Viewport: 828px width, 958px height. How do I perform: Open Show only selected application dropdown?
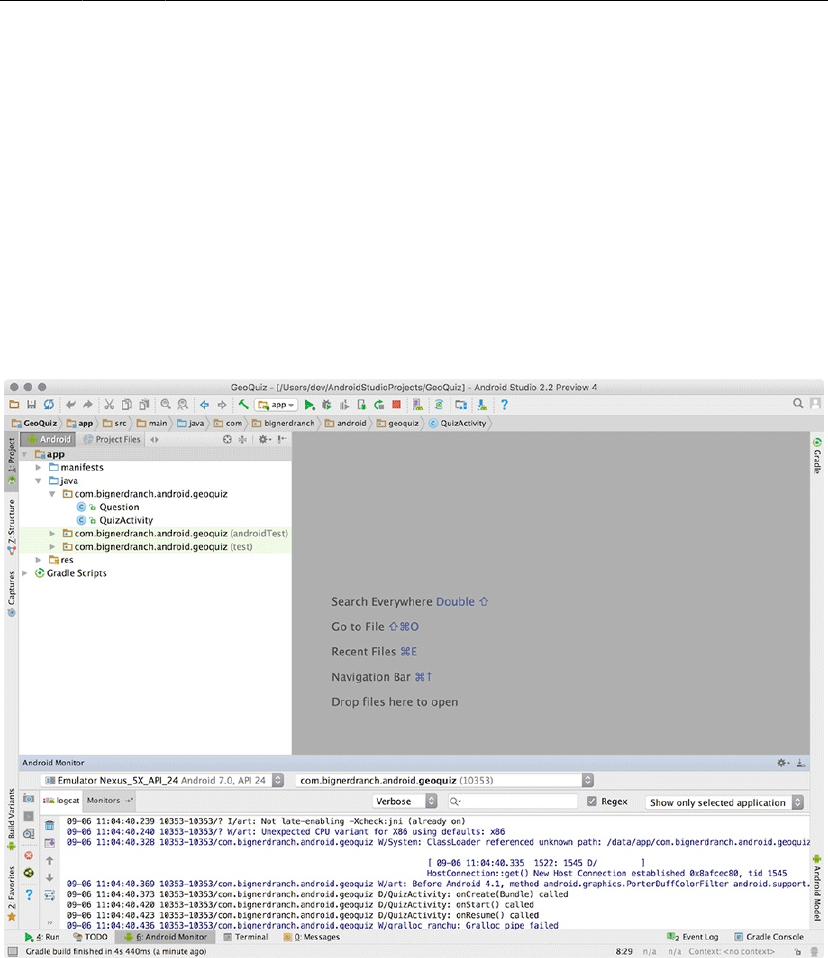tap(724, 802)
